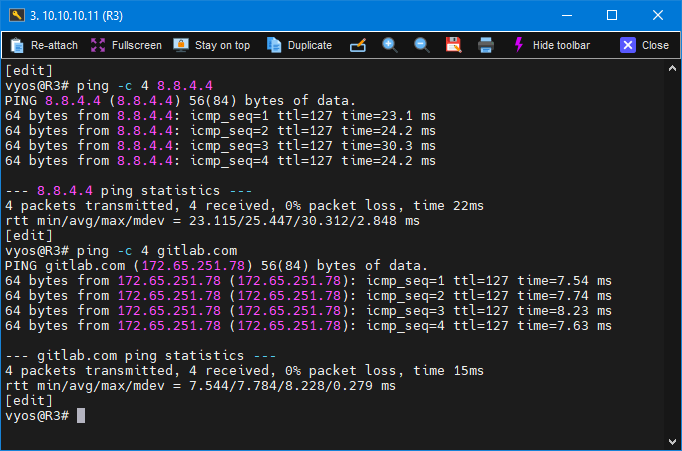Image resolution: width=682 pixels, height=451 pixels.
Task: Click the 'PING gitlab.com (172.65.251.78)' header line
Action: click(x=217, y=266)
